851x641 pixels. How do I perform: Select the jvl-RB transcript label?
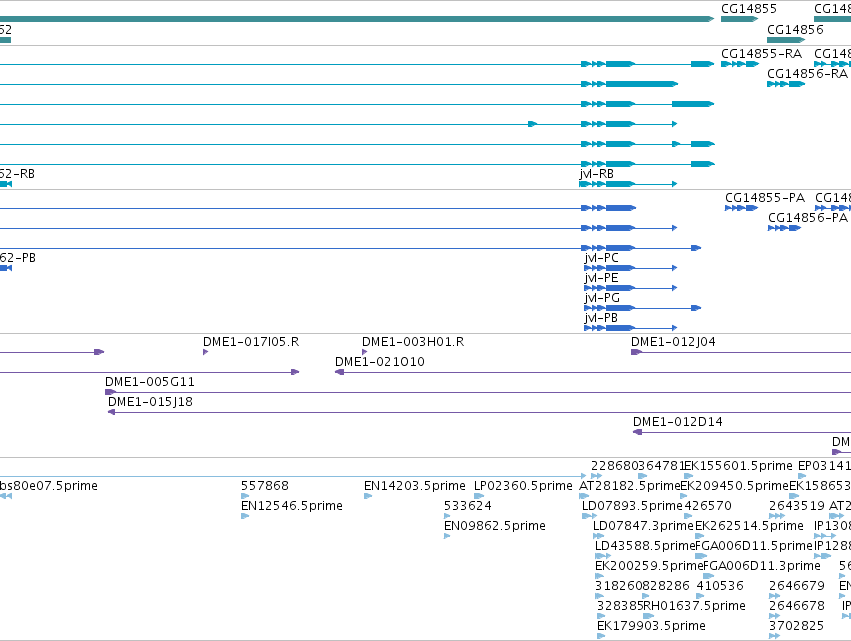click(596, 174)
